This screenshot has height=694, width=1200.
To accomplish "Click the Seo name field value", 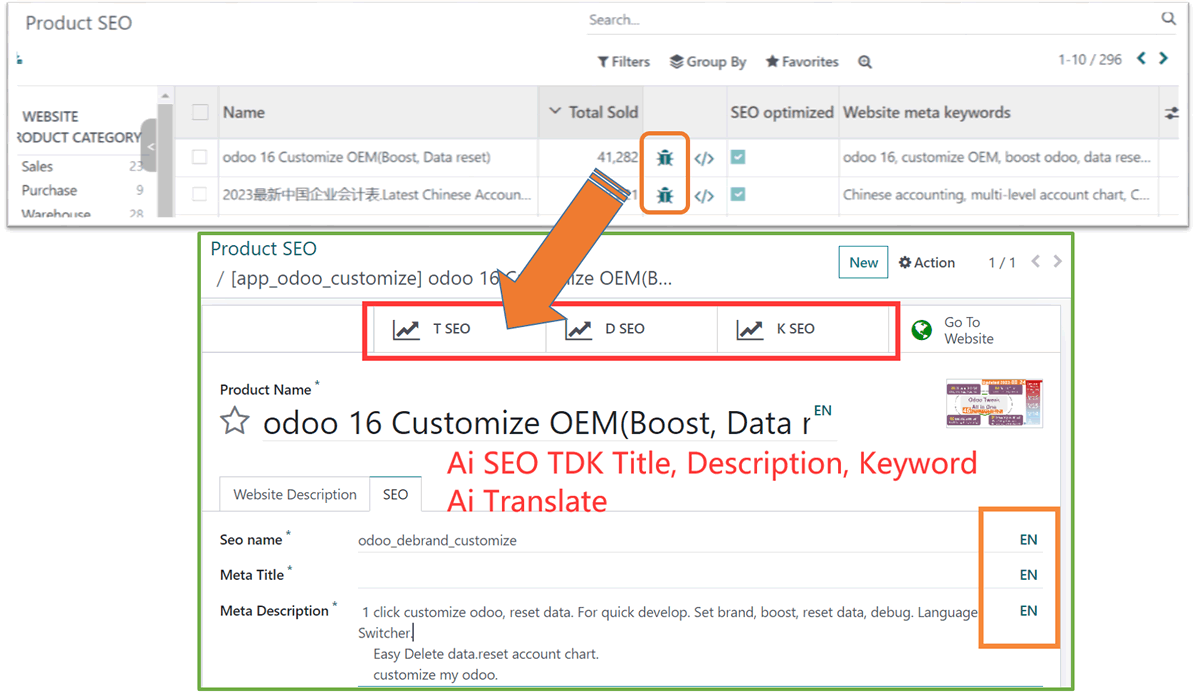I will [437, 540].
